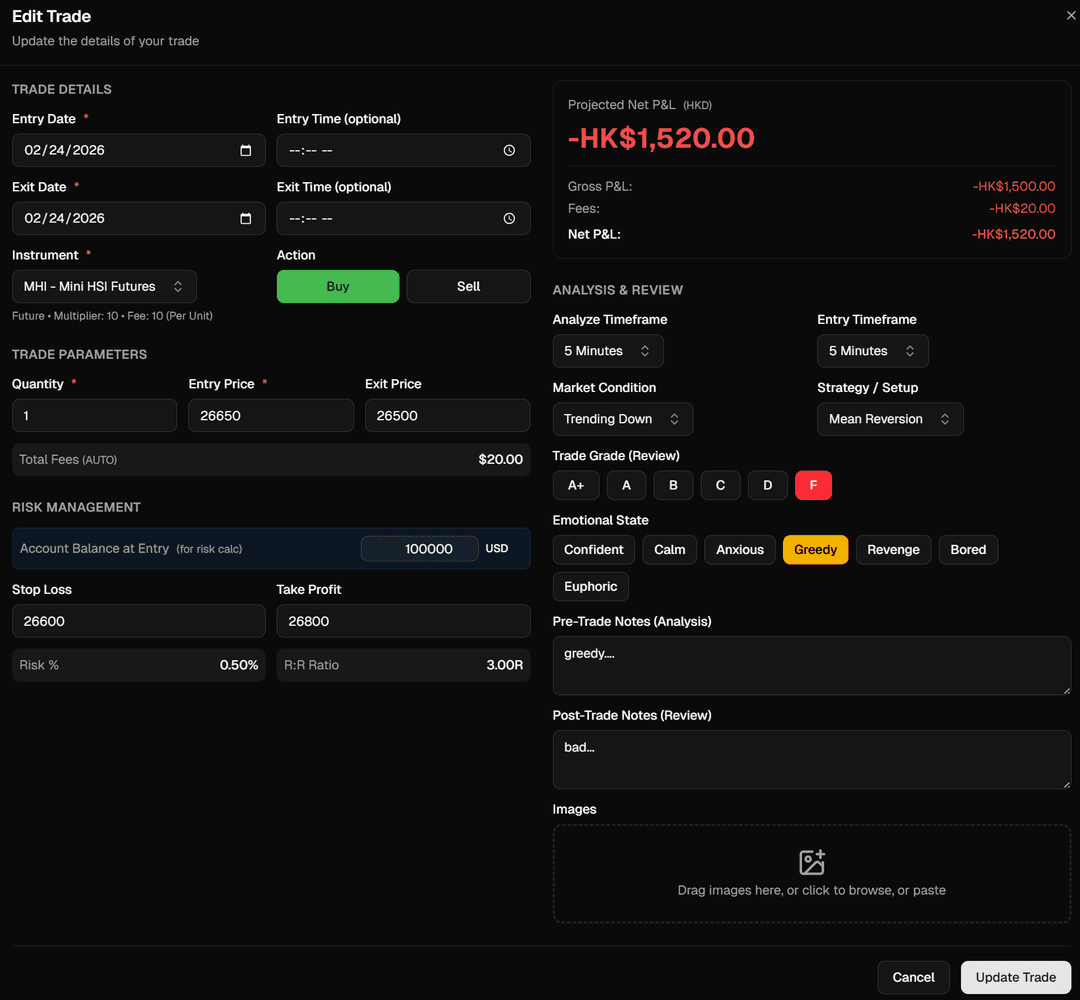Select trade grade A+
Screen dimensions: 1080x1000
(x=576, y=485)
